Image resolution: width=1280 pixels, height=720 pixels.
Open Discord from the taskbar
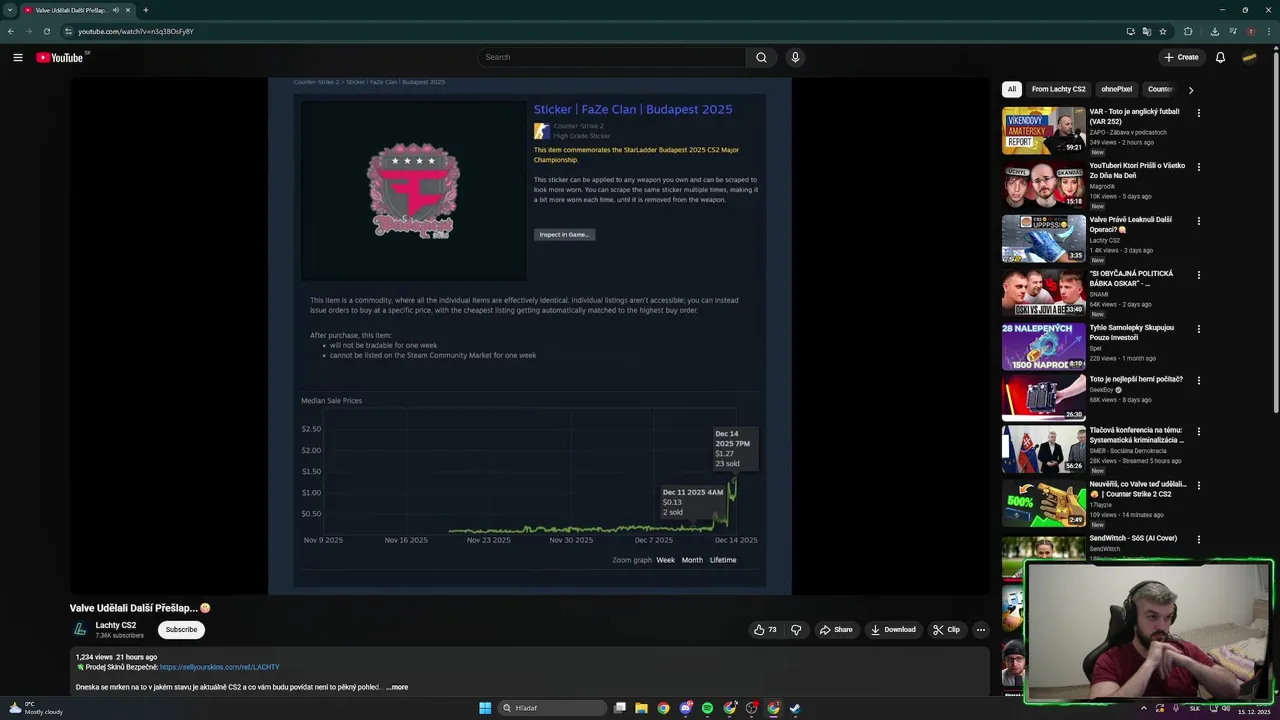point(686,708)
